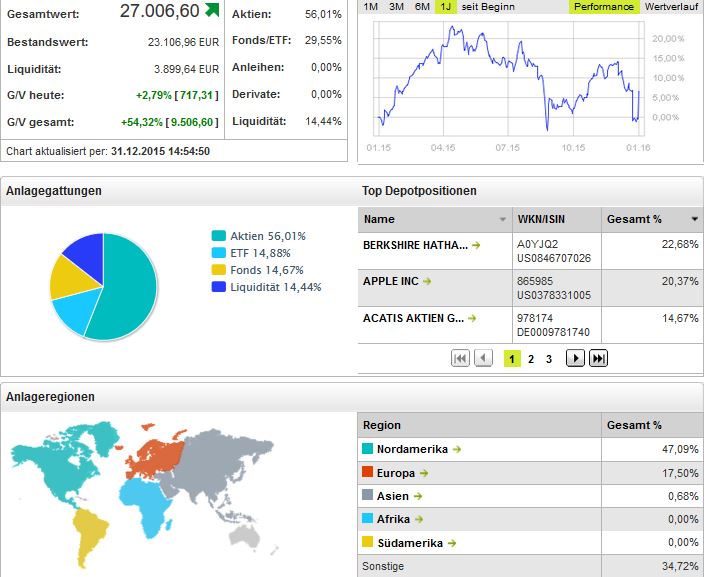Select 'seit Beginn' chart period
This screenshot has height=577, width=706.
click(488, 7)
